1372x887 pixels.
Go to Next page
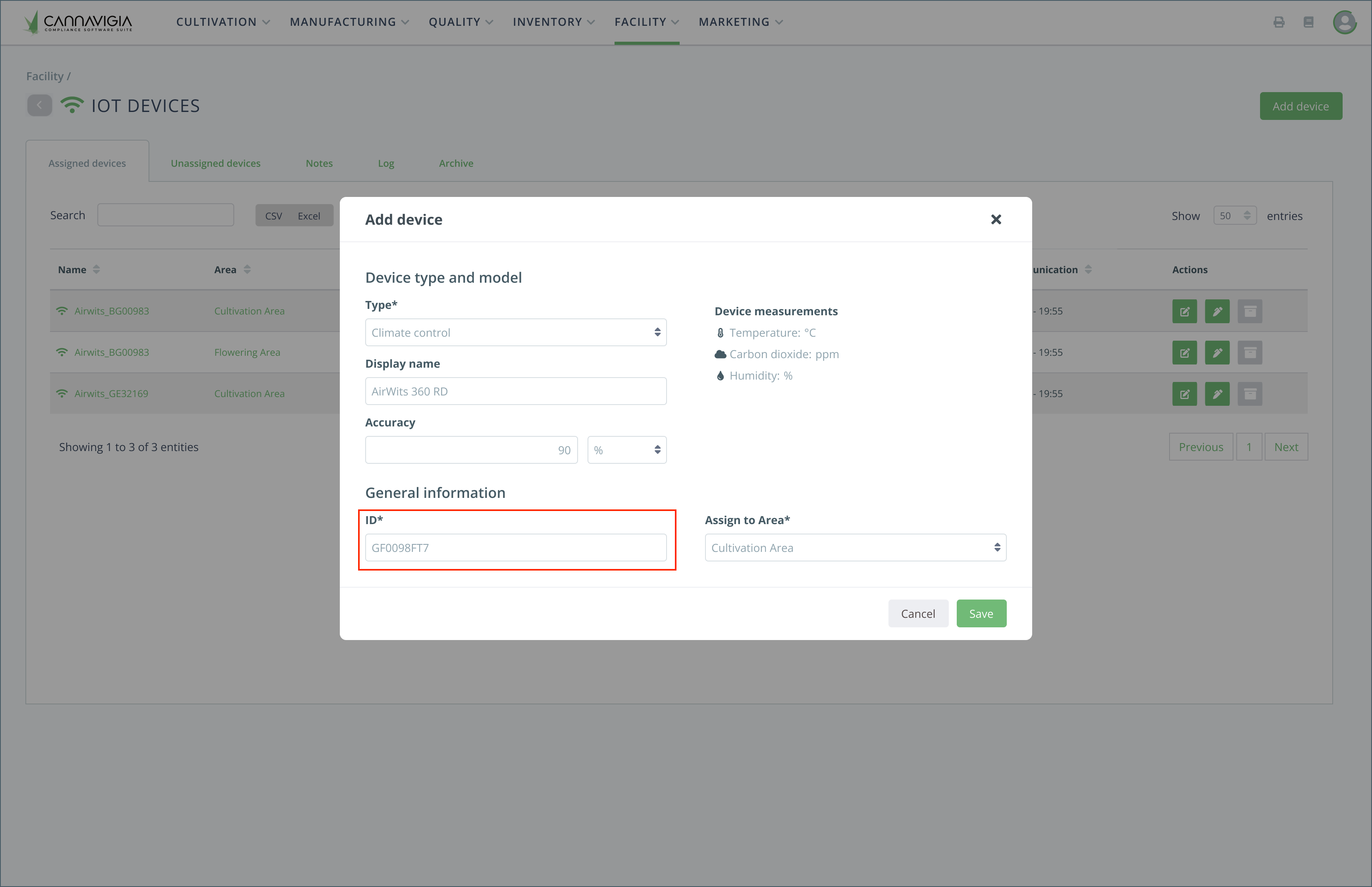click(x=1286, y=447)
